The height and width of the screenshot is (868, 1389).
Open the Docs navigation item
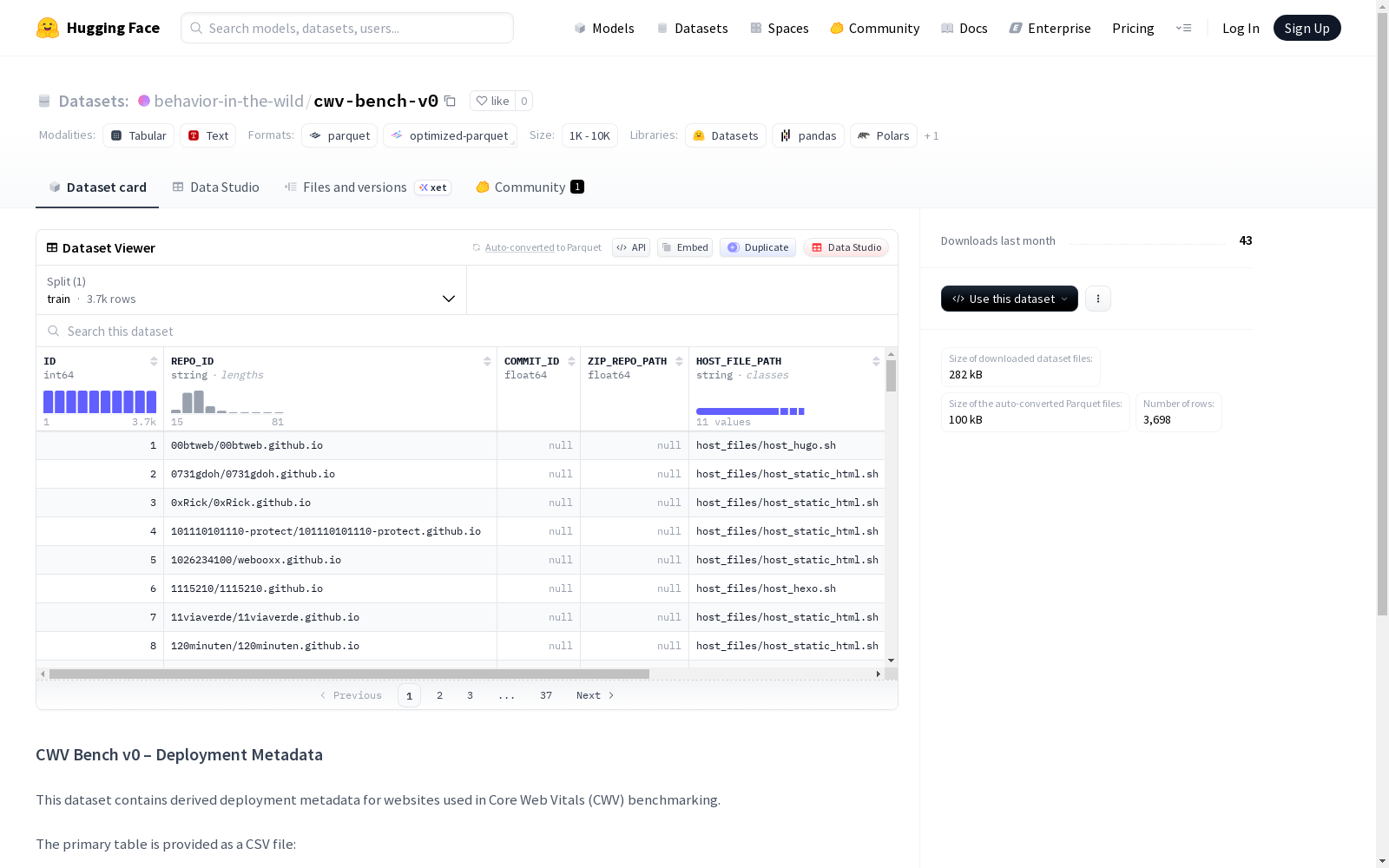[x=964, y=28]
